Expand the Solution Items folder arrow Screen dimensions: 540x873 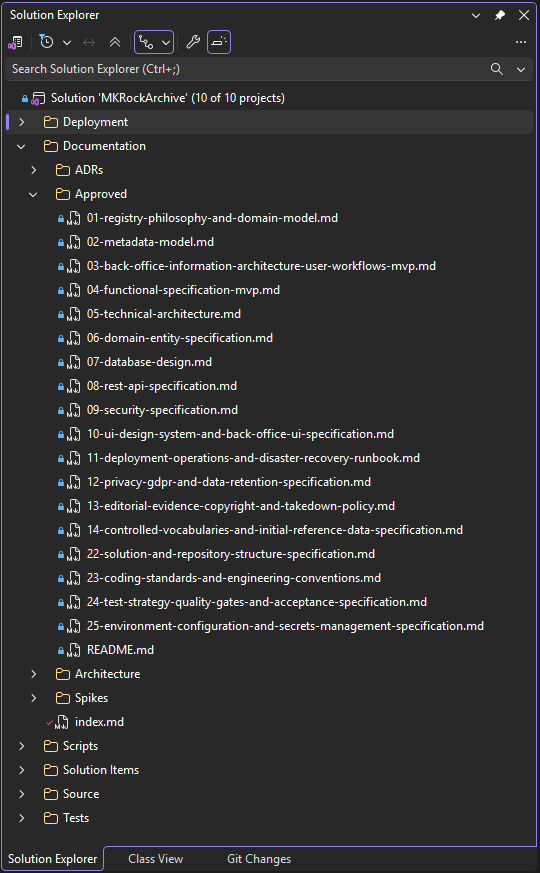22,769
